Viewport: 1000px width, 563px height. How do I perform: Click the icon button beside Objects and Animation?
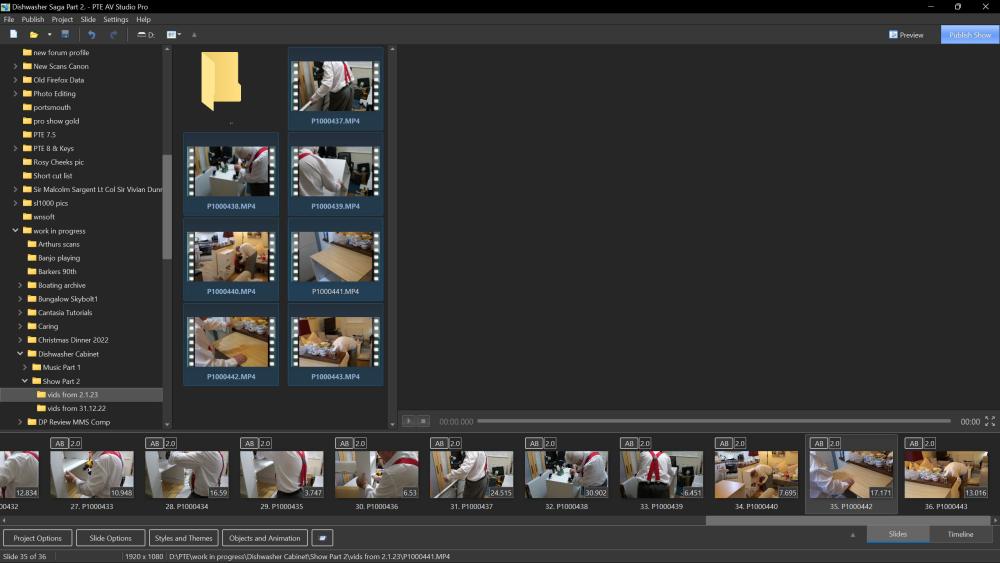(321, 538)
